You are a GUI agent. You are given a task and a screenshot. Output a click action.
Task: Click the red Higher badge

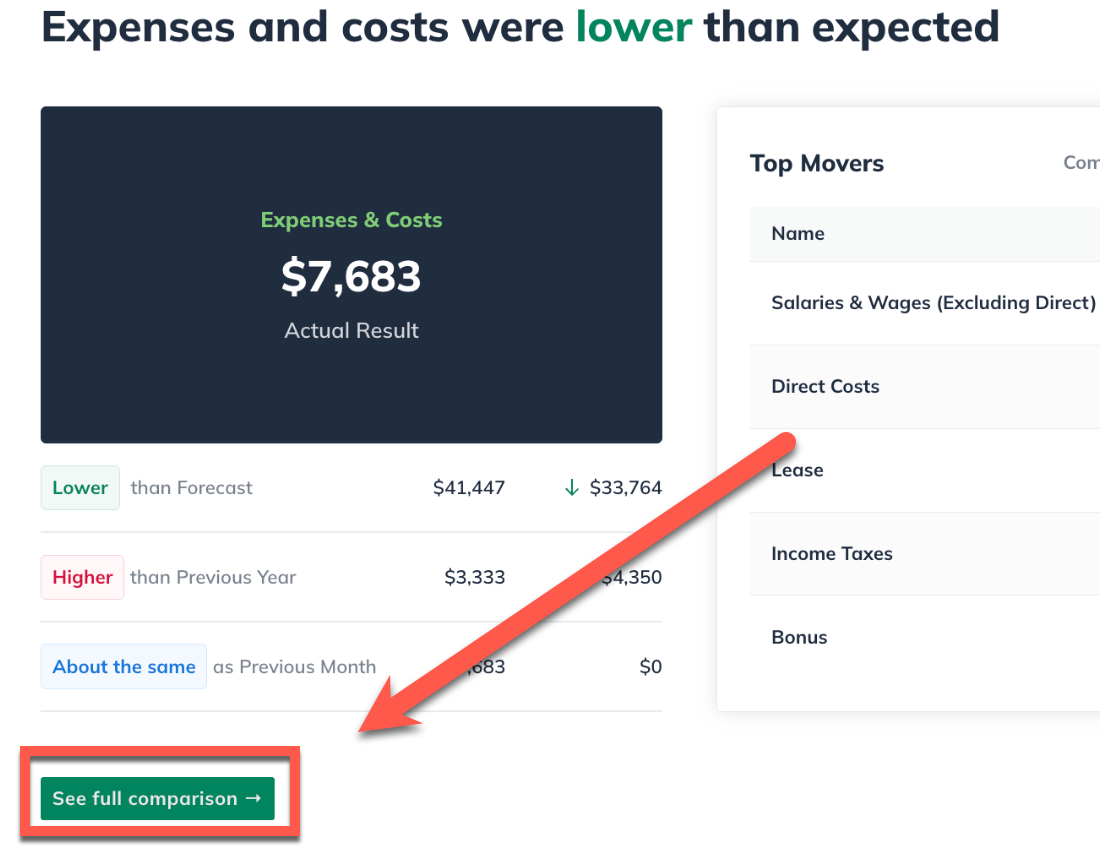82,577
